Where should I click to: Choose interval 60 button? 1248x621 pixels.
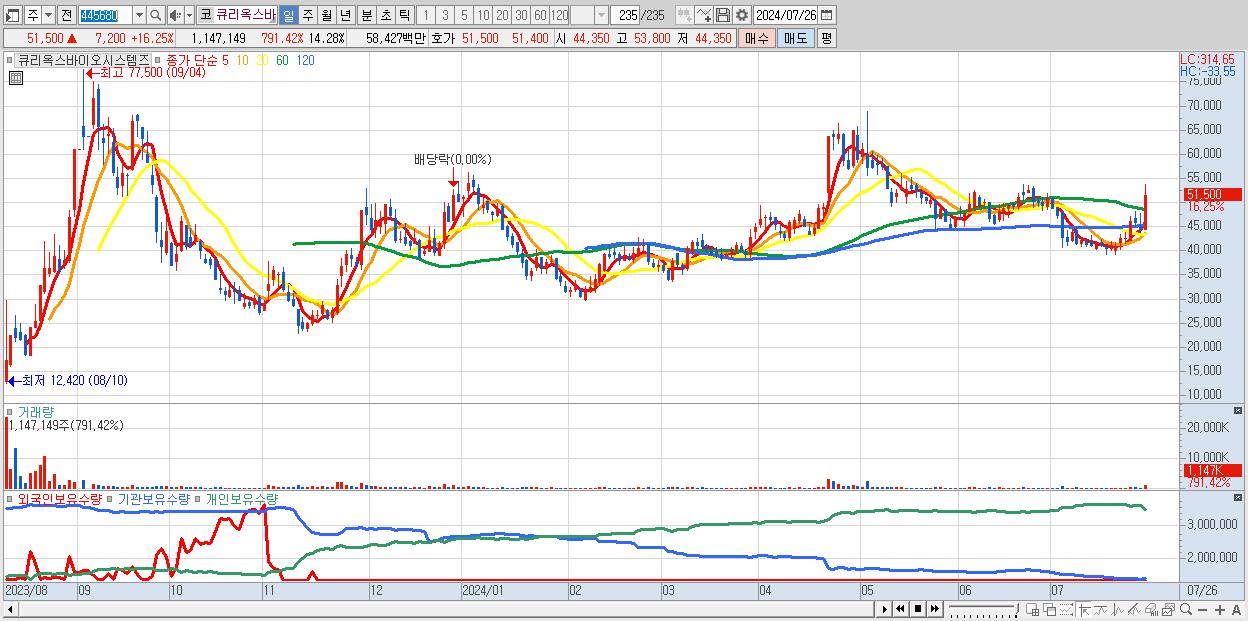540,15
